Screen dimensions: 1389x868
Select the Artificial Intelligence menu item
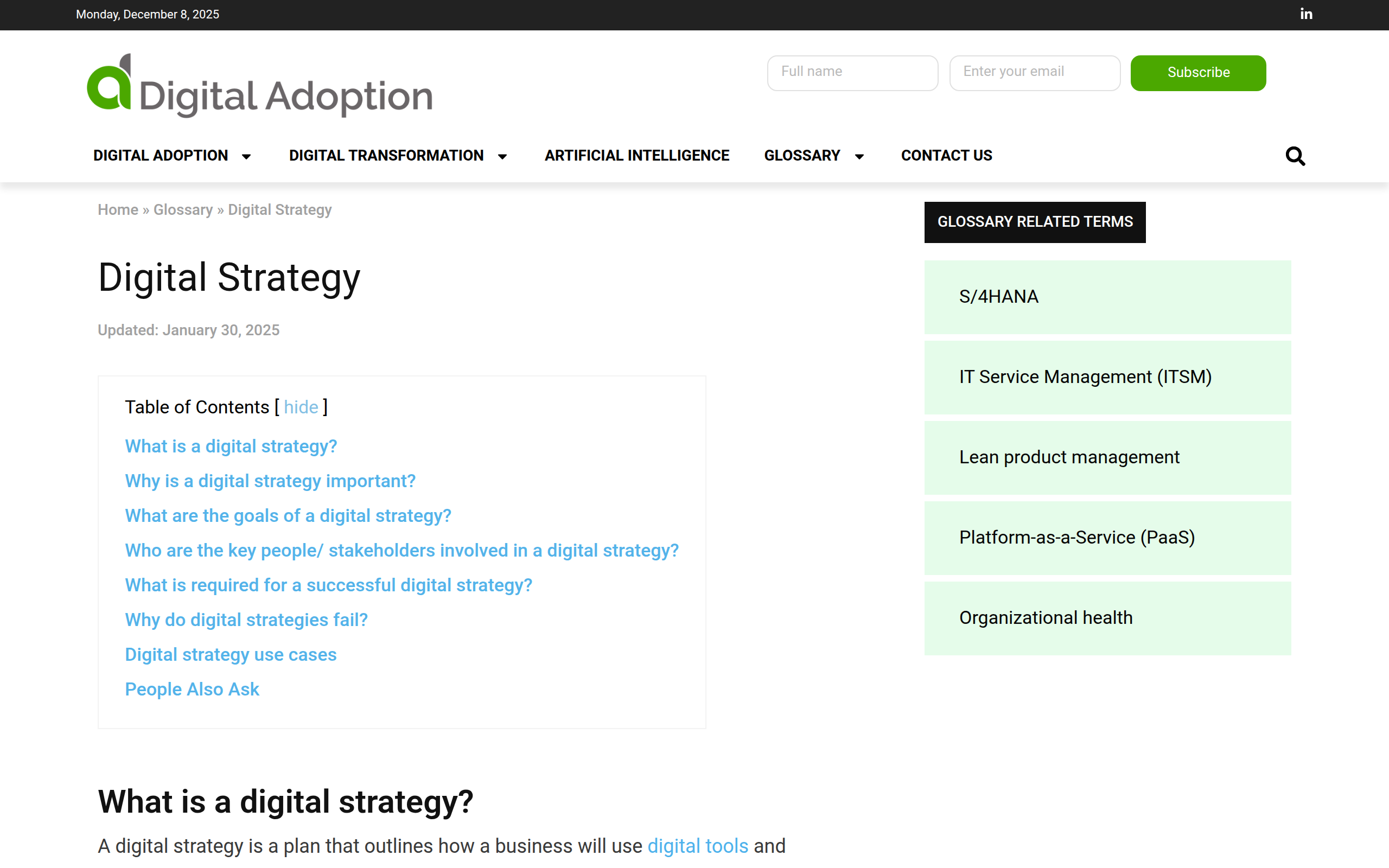point(636,156)
